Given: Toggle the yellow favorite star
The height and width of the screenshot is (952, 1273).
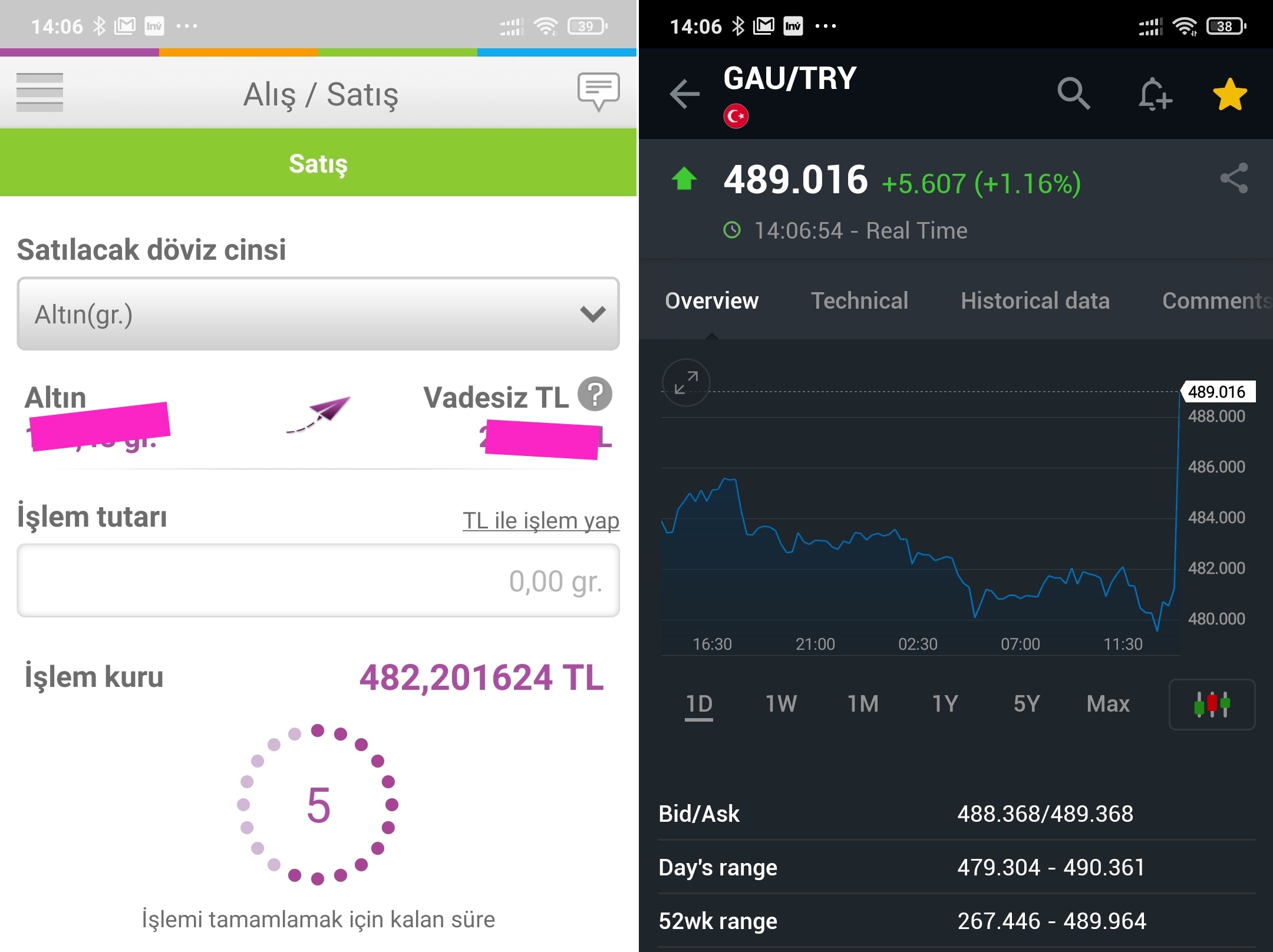Looking at the screenshot, I should tap(1230, 94).
